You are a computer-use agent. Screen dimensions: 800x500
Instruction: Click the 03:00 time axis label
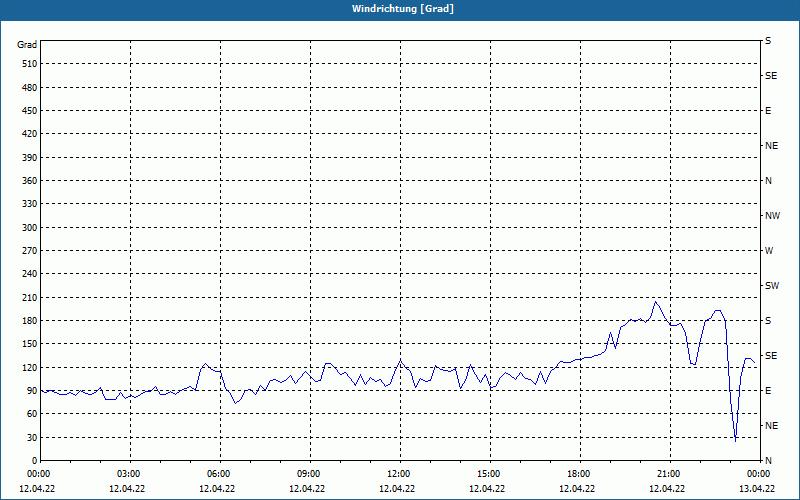coord(130,474)
